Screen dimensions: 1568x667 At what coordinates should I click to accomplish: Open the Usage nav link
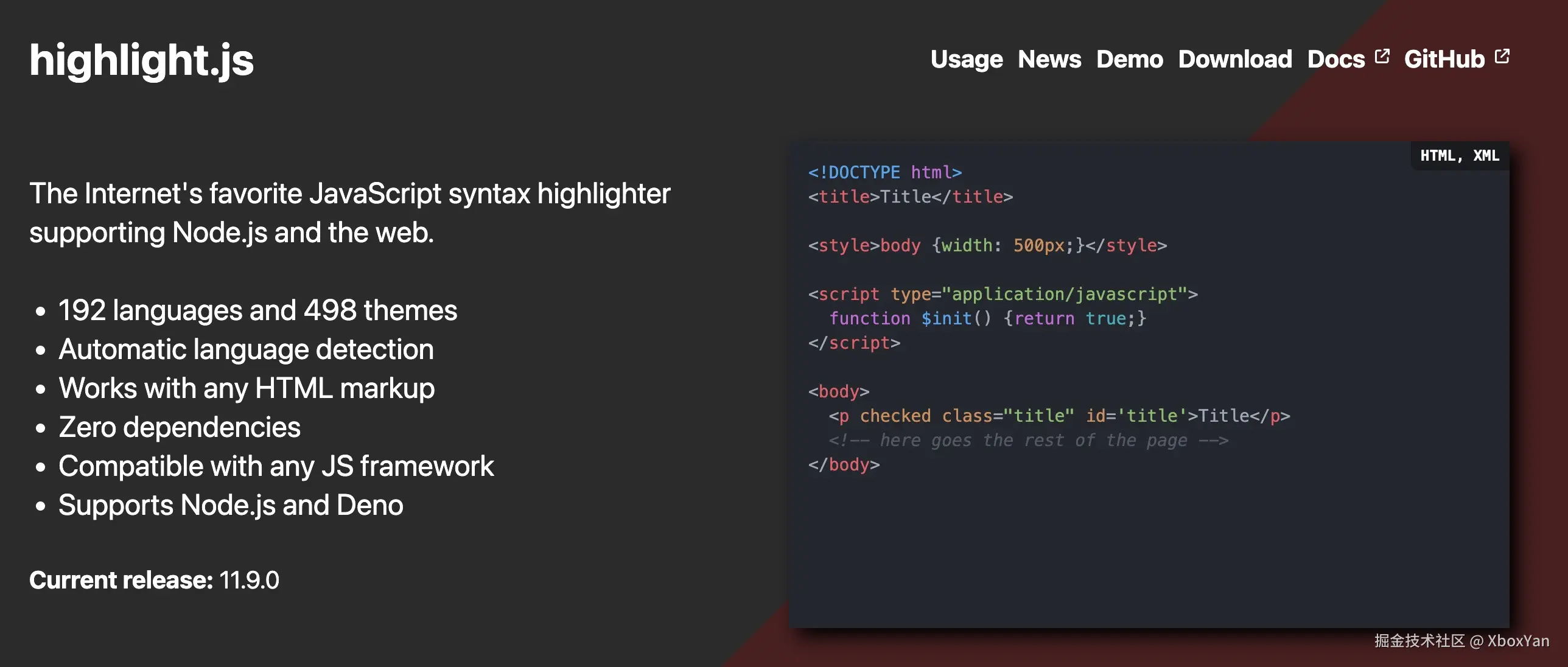click(x=966, y=59)
